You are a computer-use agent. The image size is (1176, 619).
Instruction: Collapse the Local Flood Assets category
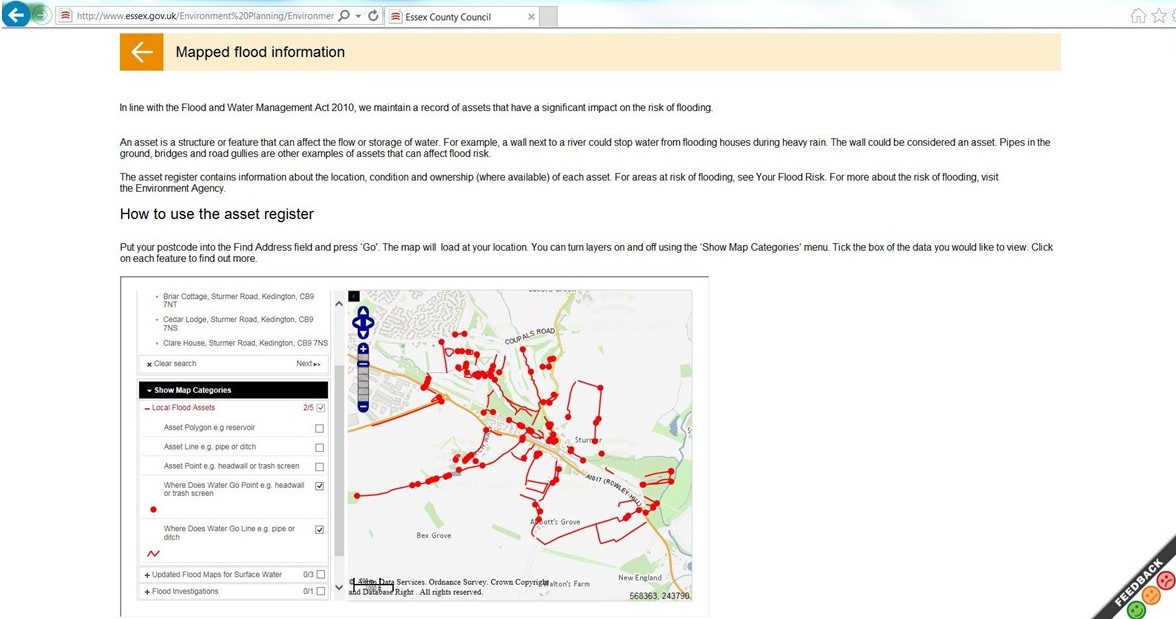[x=146, y=407]
